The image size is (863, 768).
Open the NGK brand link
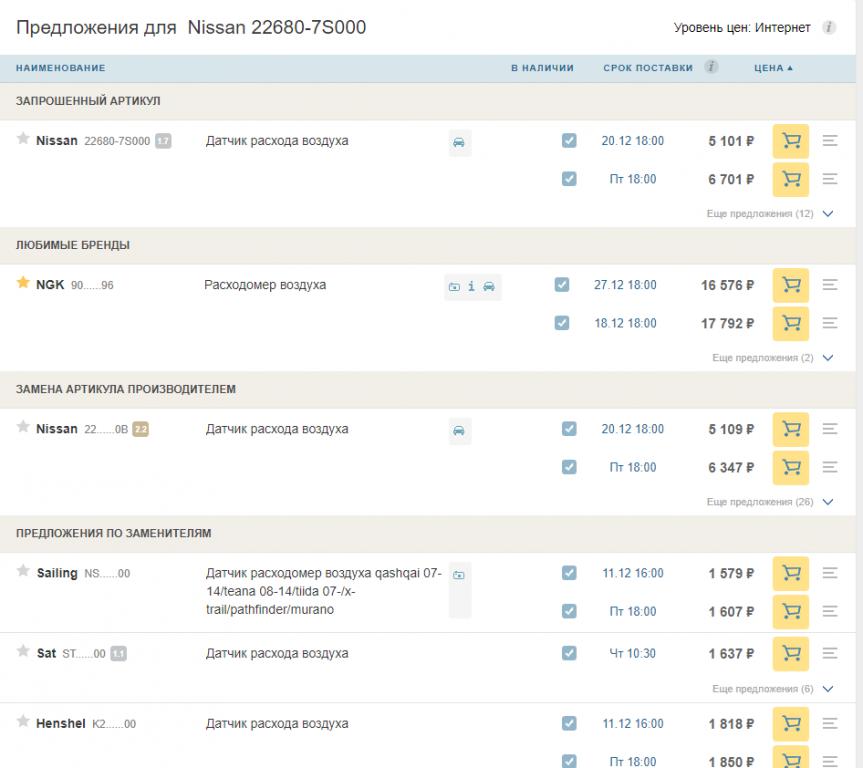point(50,285)
